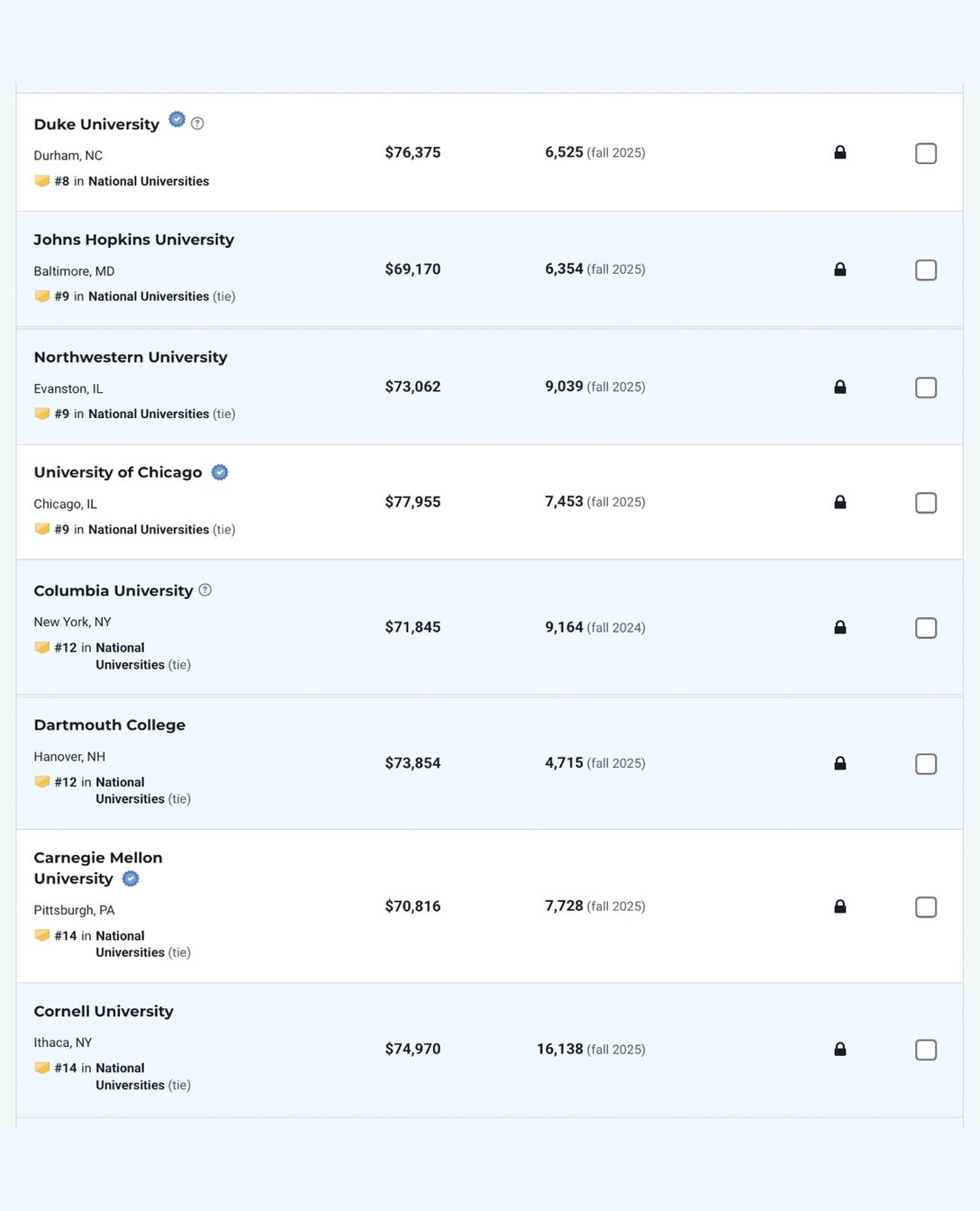Enable the checkbox for Carnegie Mellon University

click(x=926, y=907)
